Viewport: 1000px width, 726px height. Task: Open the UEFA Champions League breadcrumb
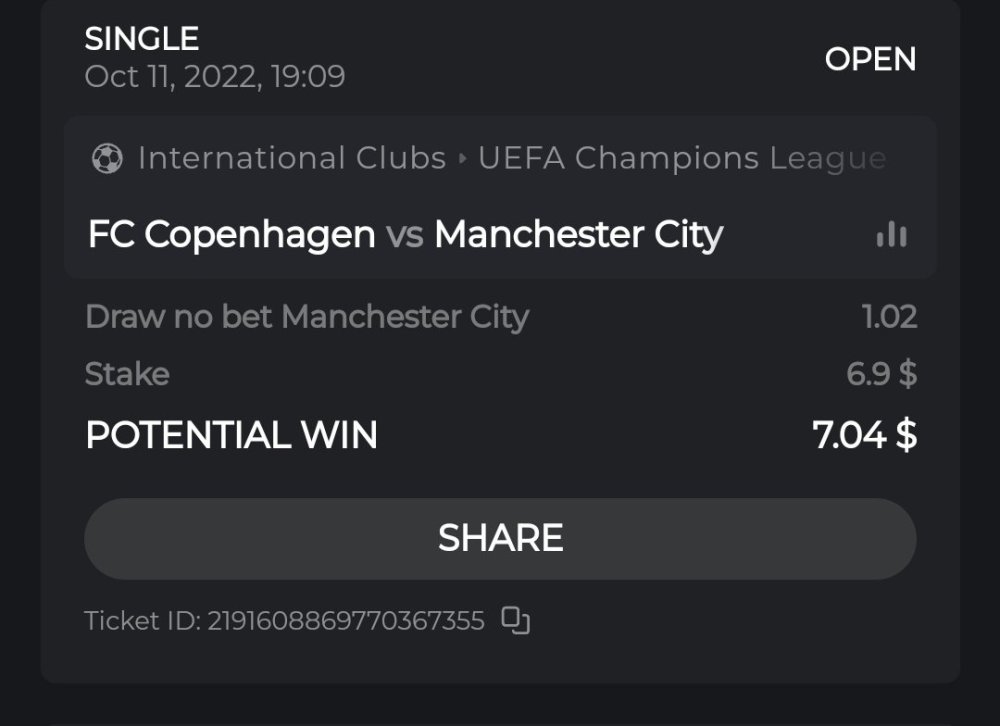681,159
